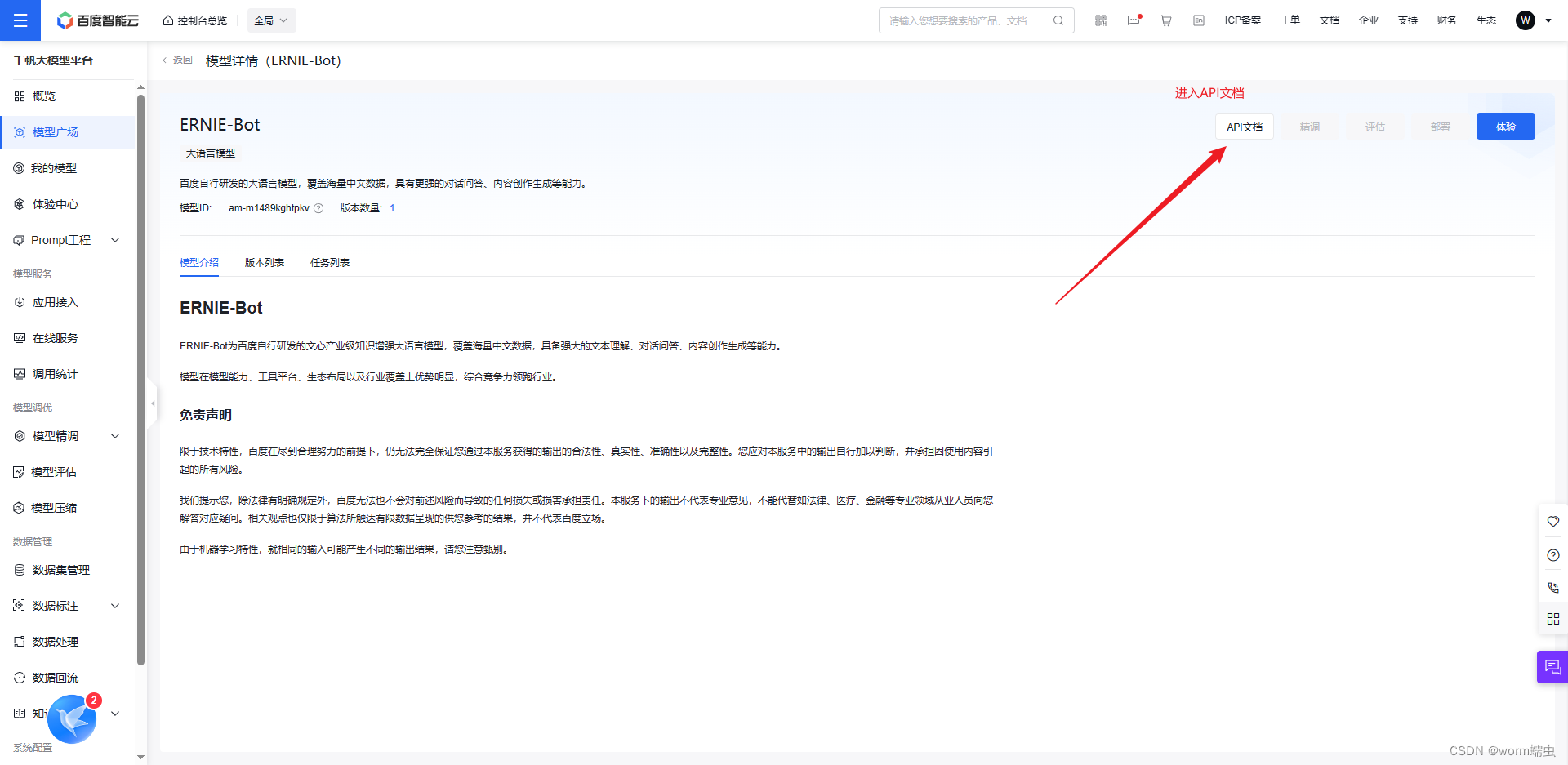Open 工单 in top navigation
1568x765 pixels.
pyautogui.click(x=1290, y=20)
